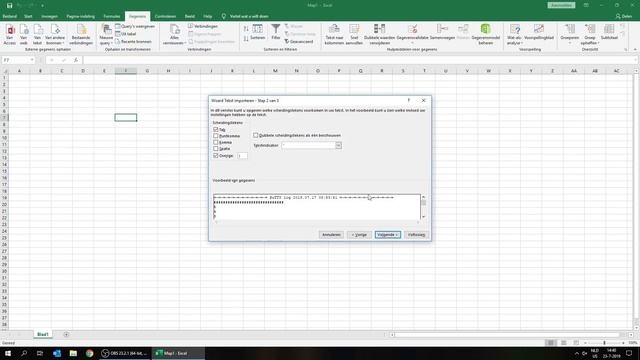Click the Delen share icon

click(618, 16)
